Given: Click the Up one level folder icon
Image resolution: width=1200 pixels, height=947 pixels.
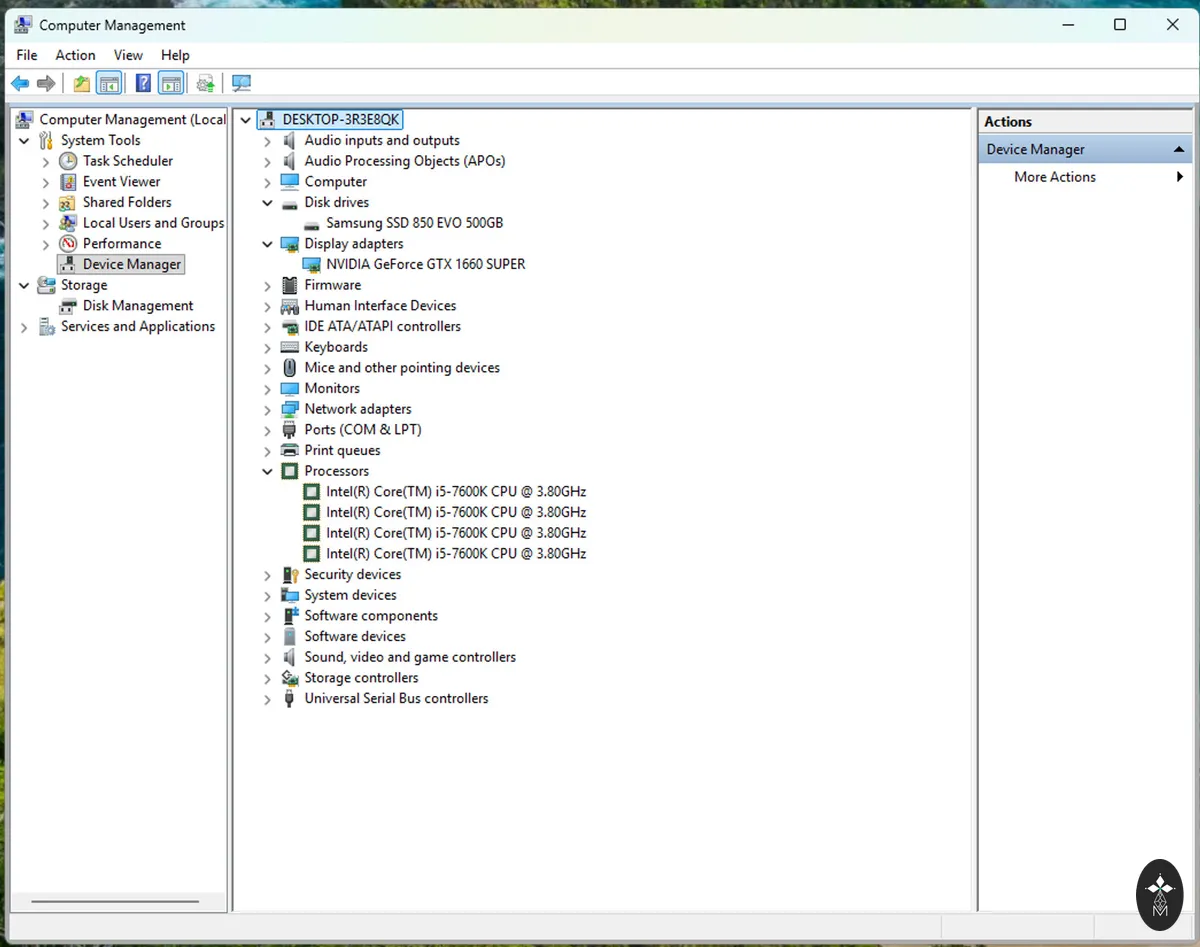Looking at the screenshot, I should click(x=81, y=84).
